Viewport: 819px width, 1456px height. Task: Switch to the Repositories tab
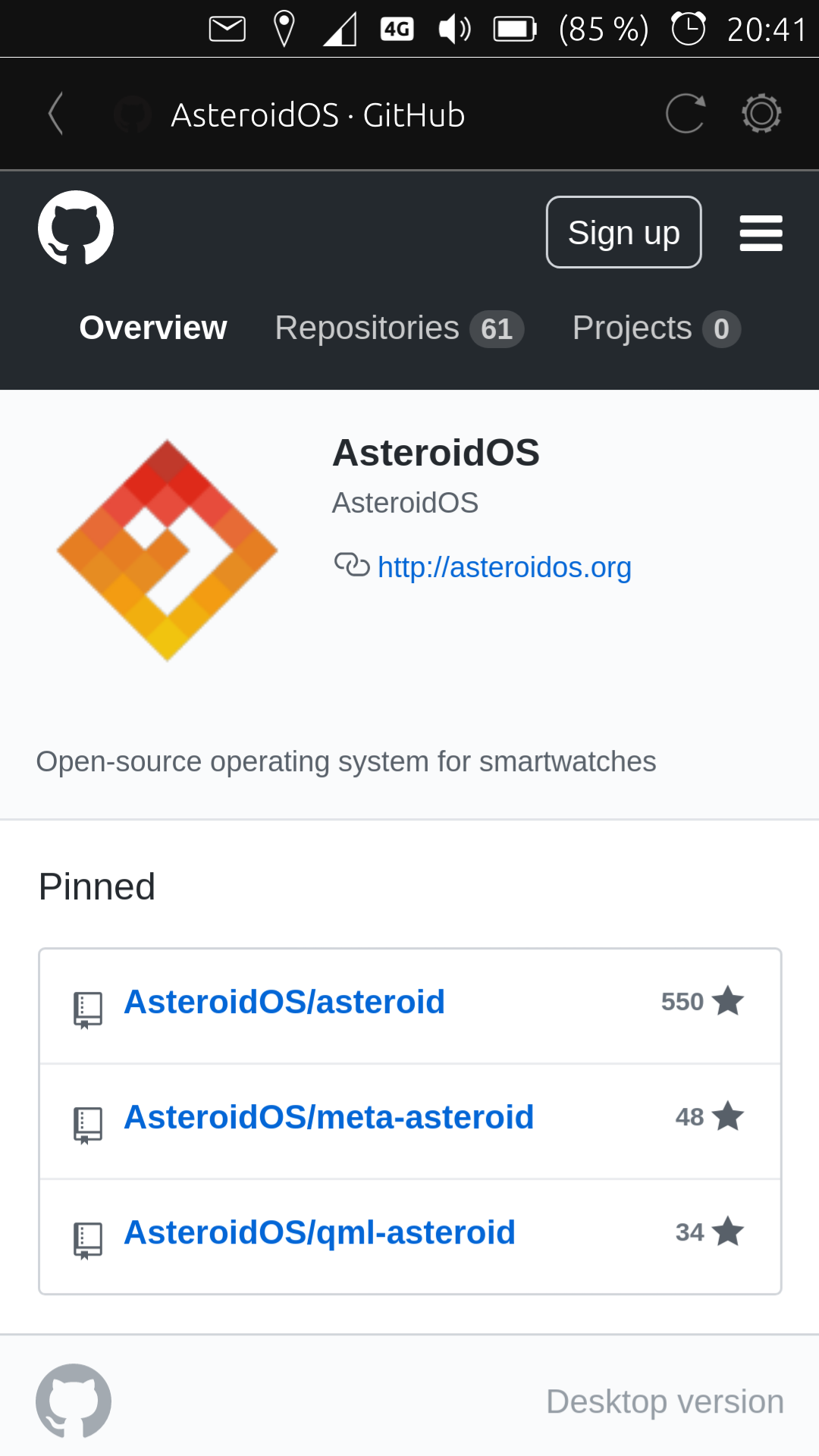398,328
